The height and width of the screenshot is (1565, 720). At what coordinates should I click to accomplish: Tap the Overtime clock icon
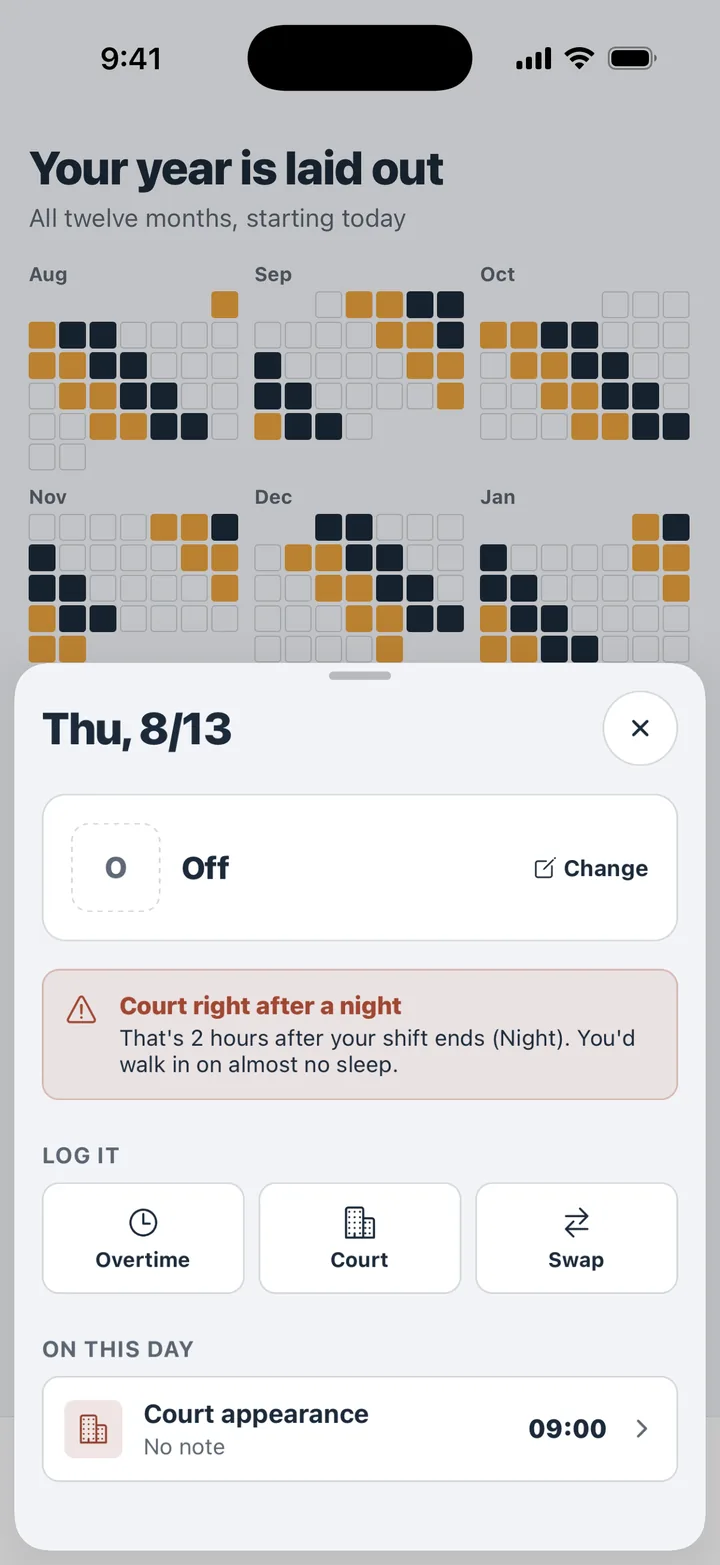143,1221
